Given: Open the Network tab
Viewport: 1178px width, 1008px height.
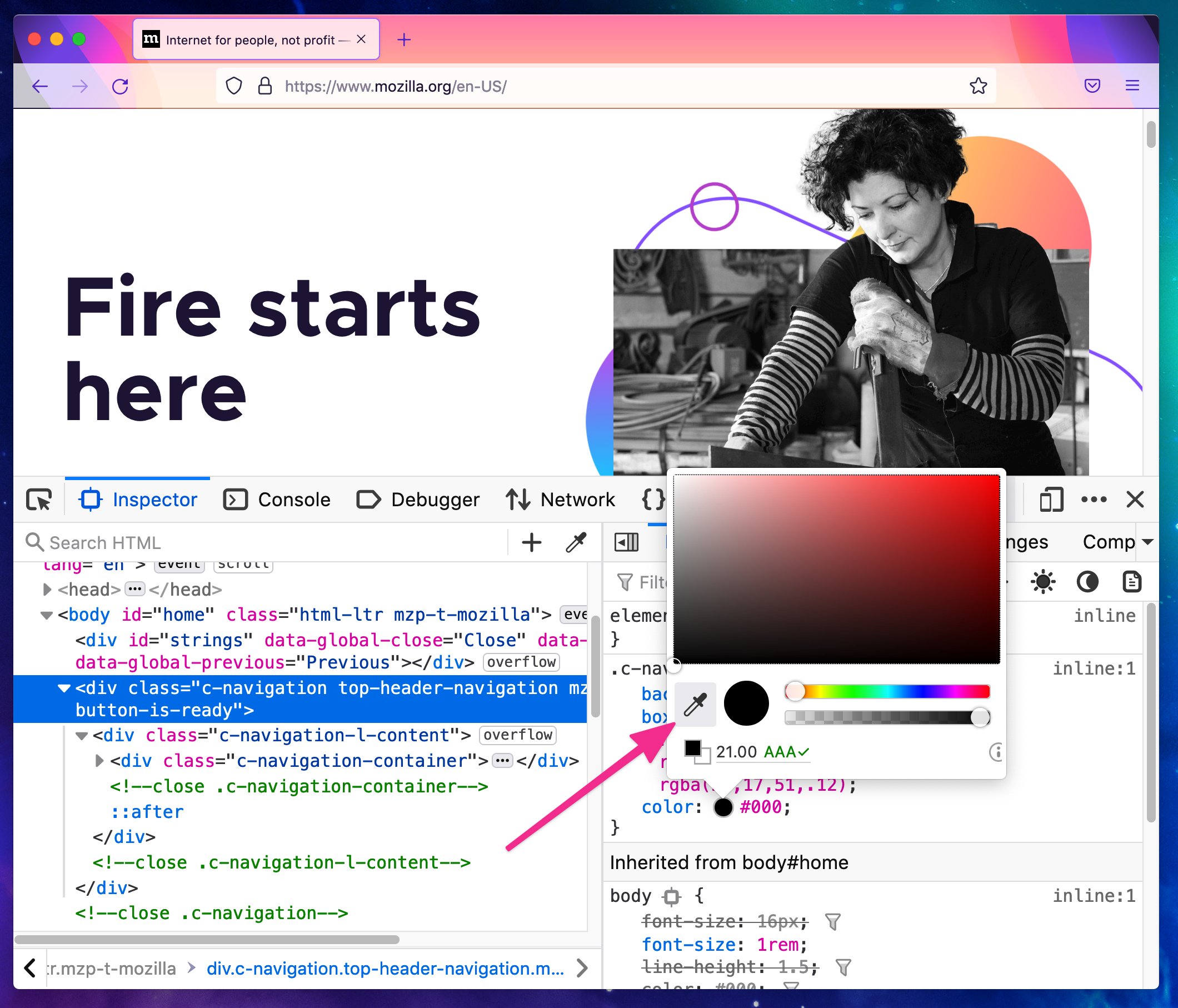Looking at the screenshot, I should click(x=561, y=500).
